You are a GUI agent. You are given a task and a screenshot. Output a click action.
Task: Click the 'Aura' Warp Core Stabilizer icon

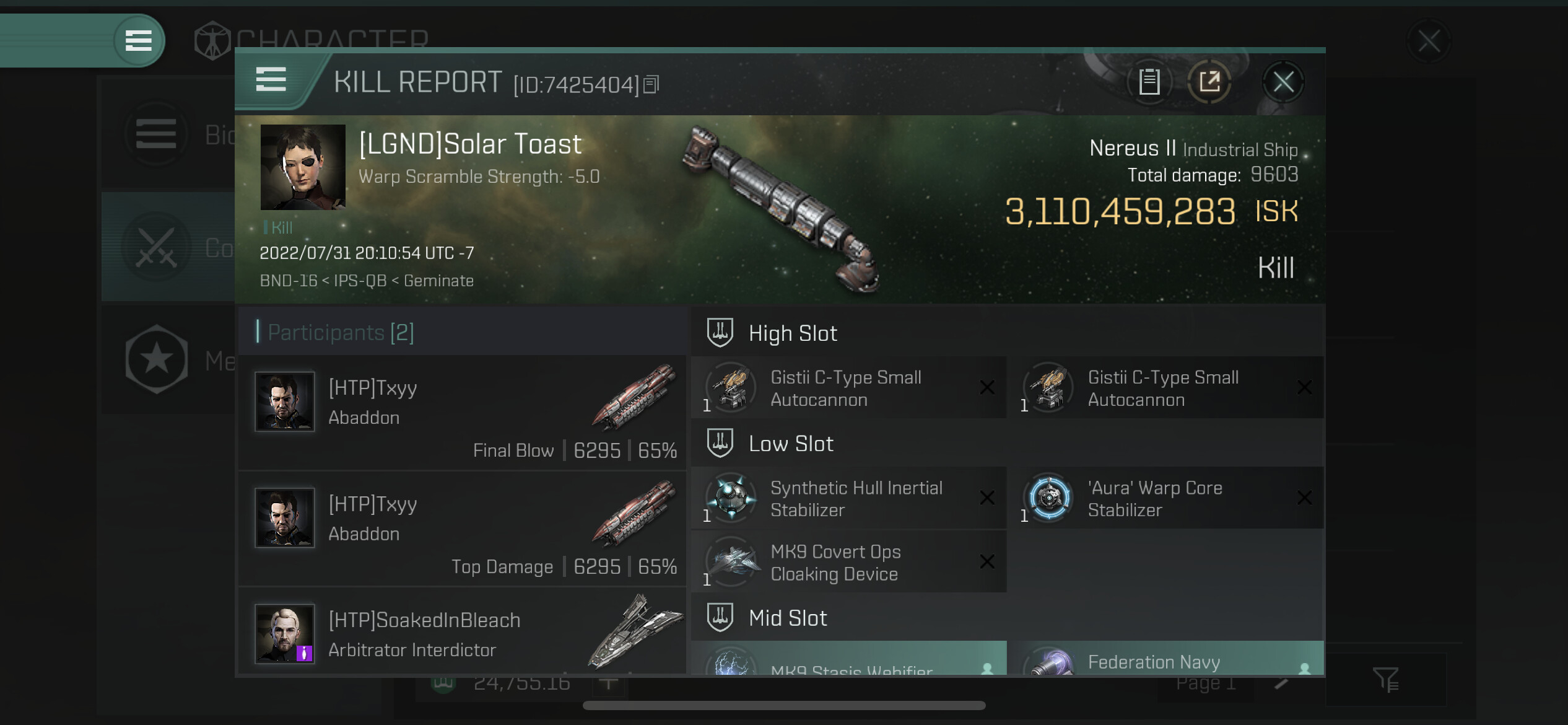tap(1049, 498)
